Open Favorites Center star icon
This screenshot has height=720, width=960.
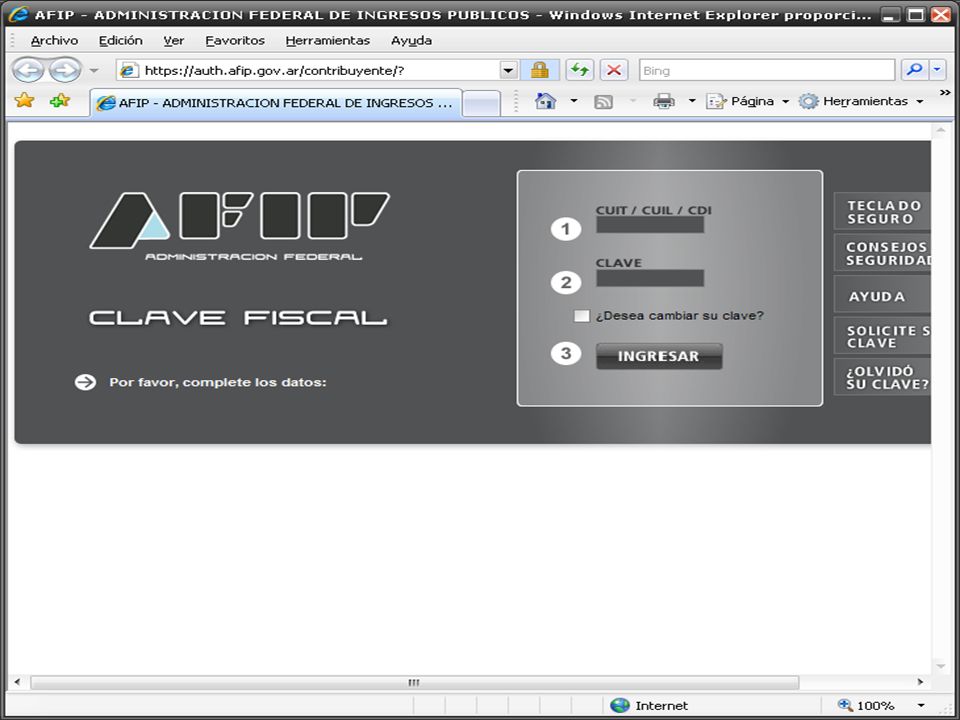pyautogui.click(x=24, y=100)
